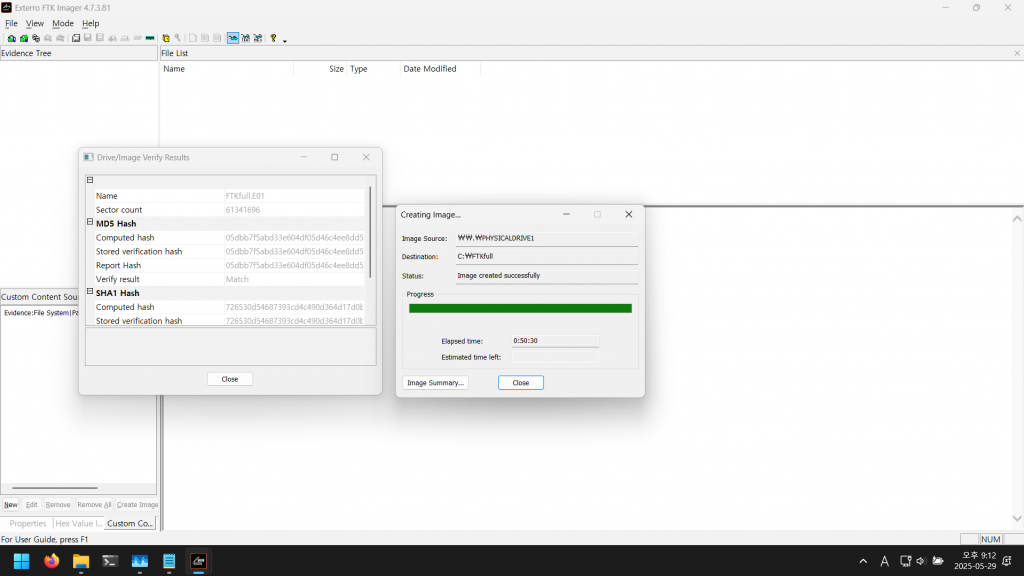Open the File menu
The width and height of the screenshot is (1024, 576).
click(11, 24)
